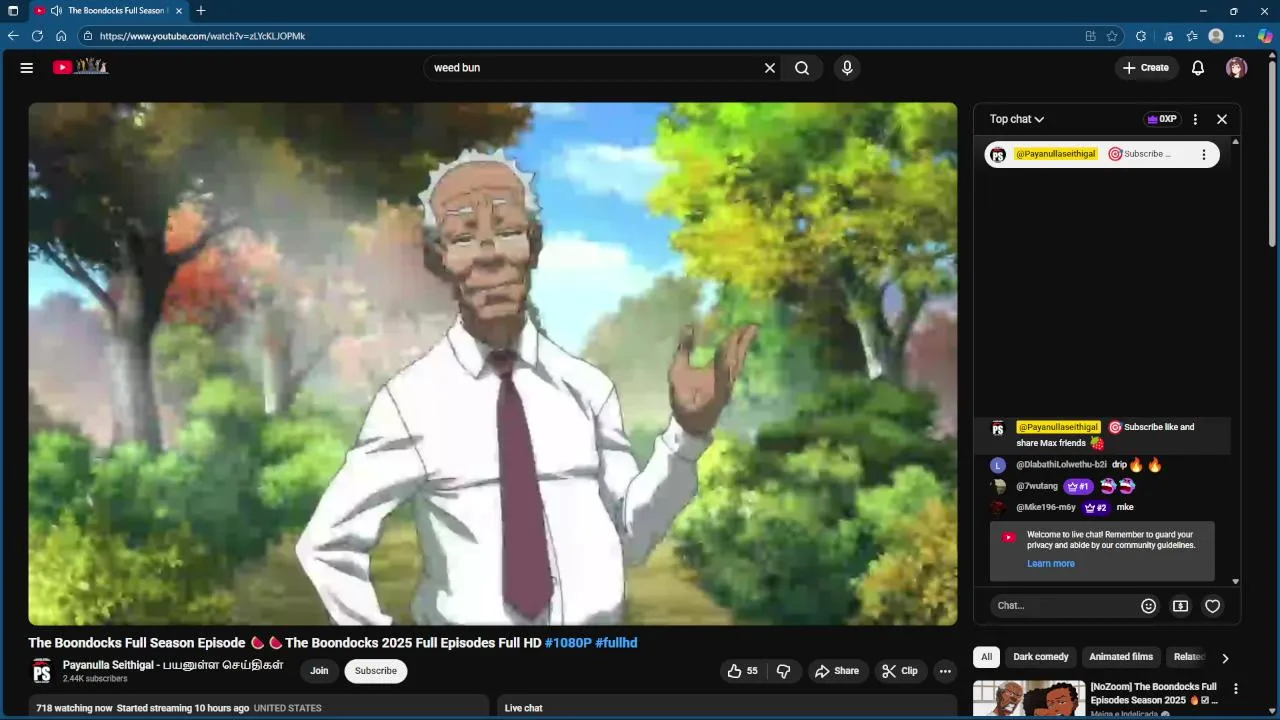The height and width of the screenshot is (720, 1280).
Task: Click the Create button
Action: coord(1145,68)
